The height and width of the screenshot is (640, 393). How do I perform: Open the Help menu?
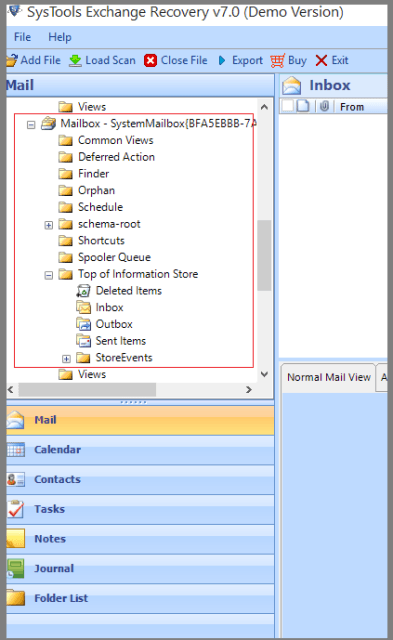[x=60, y=37]
